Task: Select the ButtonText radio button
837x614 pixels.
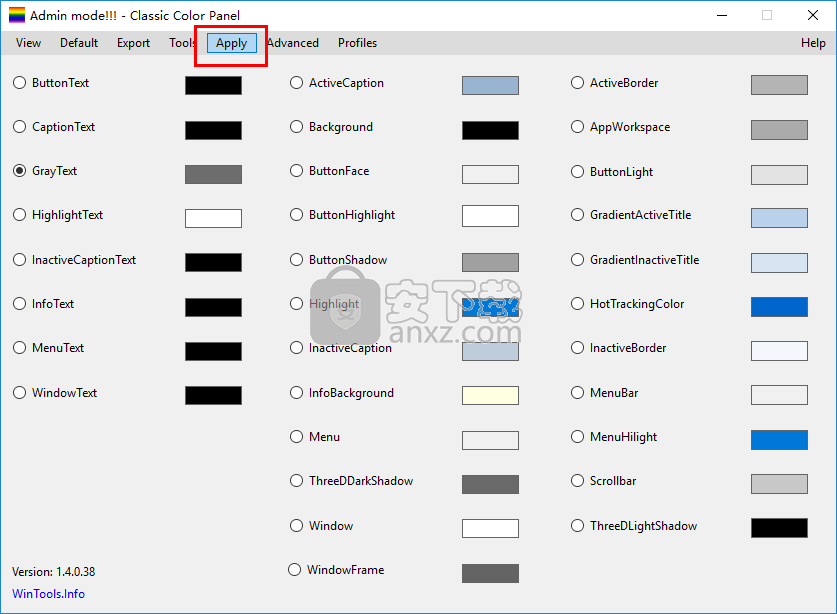Action: [20, 83]
